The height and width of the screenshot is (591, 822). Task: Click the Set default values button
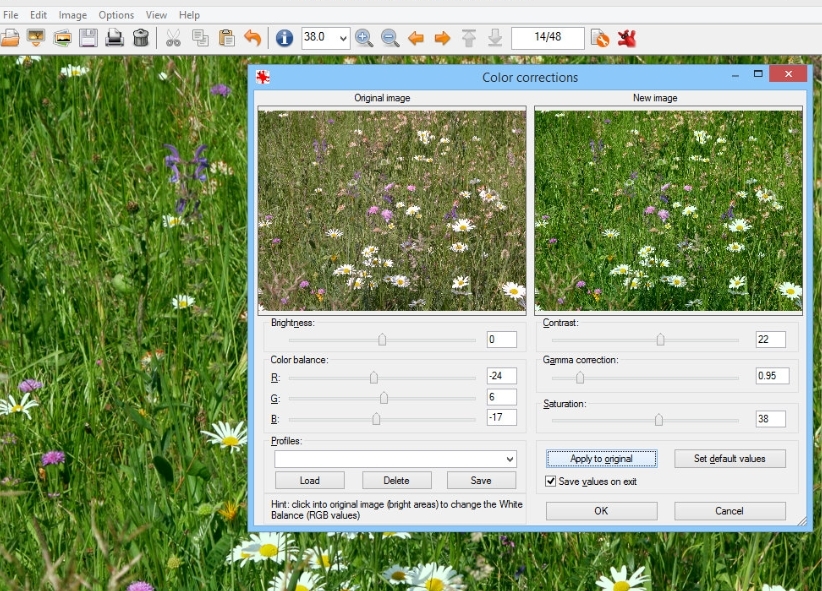[x=730, y=458]
